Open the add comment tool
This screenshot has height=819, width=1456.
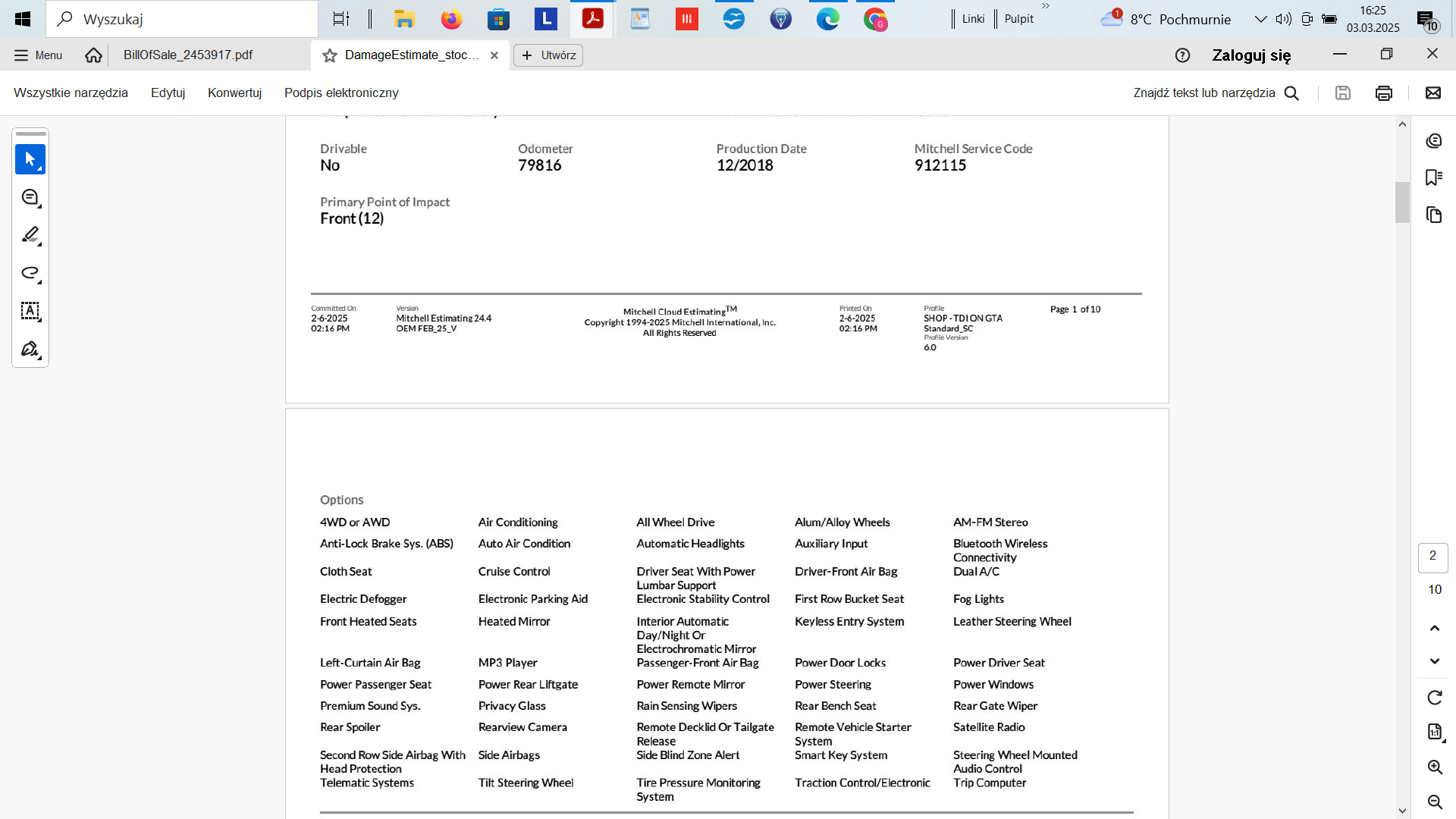tap(30, 197)
